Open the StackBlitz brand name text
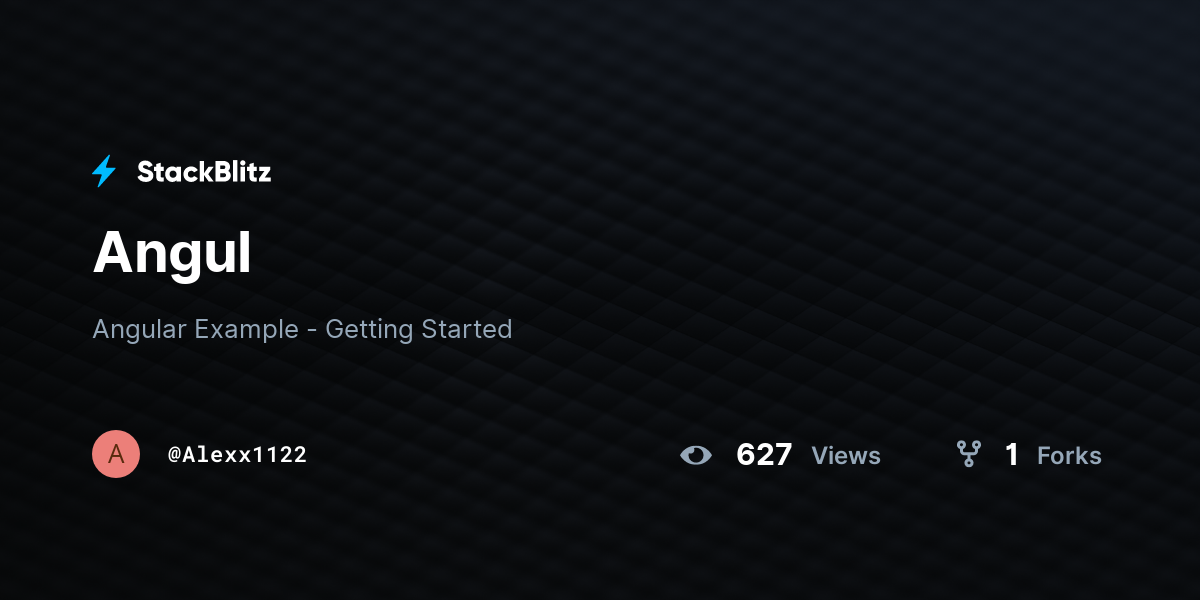1200x600 pixels. [204, 172]
